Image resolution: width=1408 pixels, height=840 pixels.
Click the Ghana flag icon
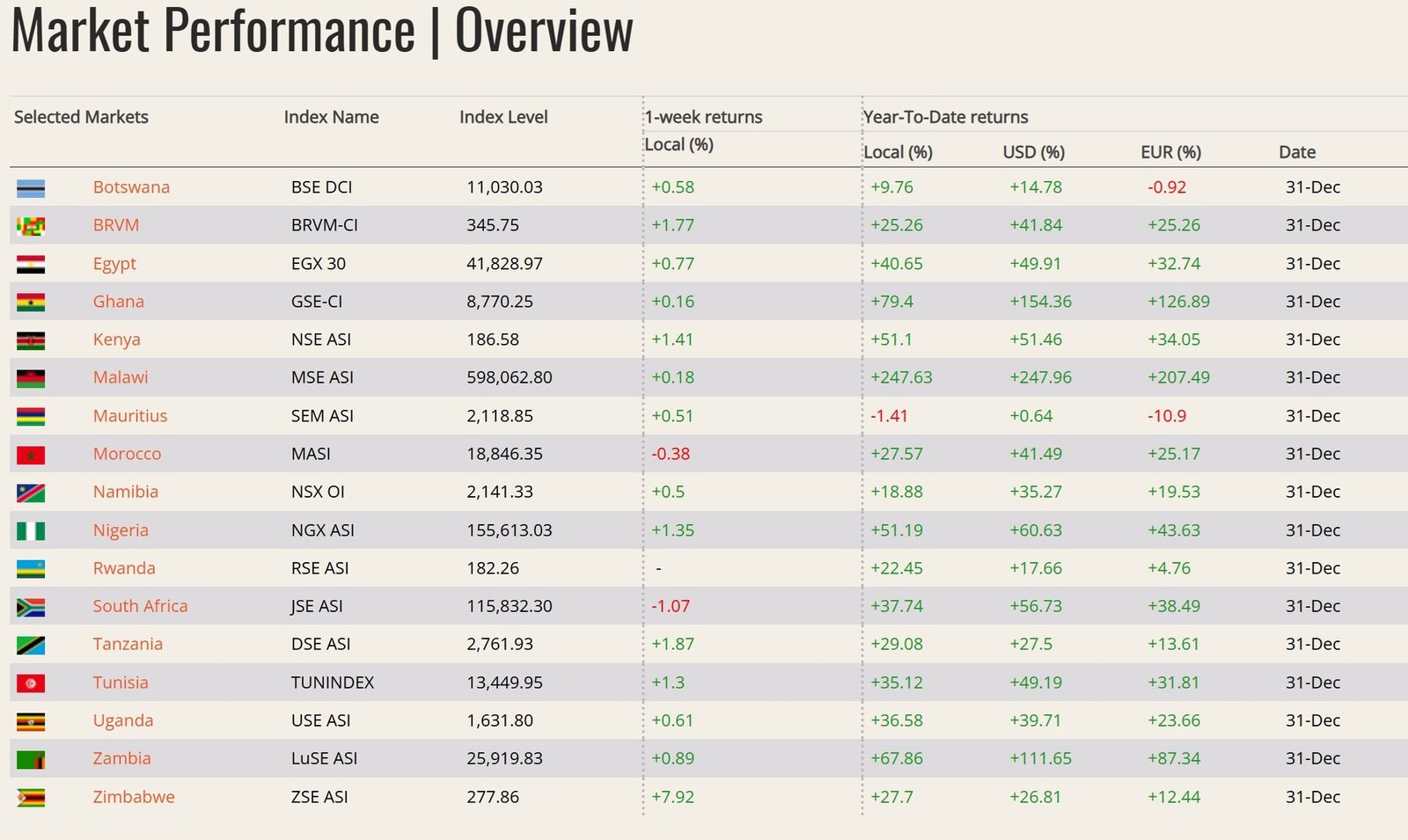coord(31,303)
